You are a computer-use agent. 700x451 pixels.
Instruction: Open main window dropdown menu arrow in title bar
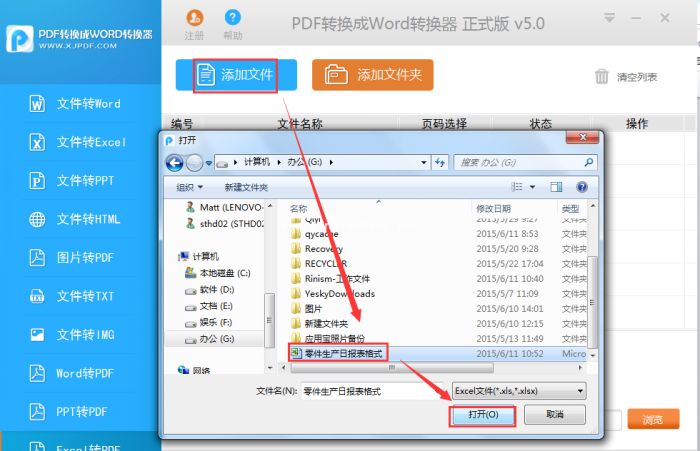(609, 18)
